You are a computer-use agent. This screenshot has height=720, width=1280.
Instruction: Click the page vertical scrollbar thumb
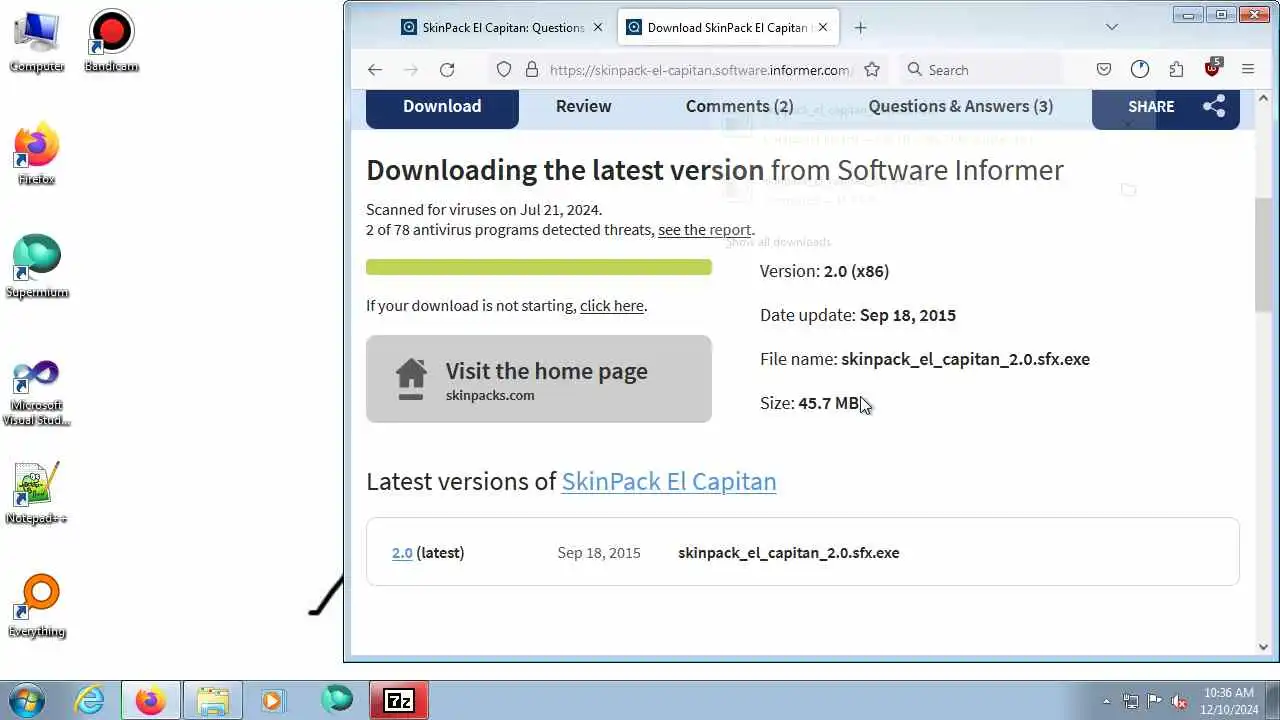point(1263,254)
